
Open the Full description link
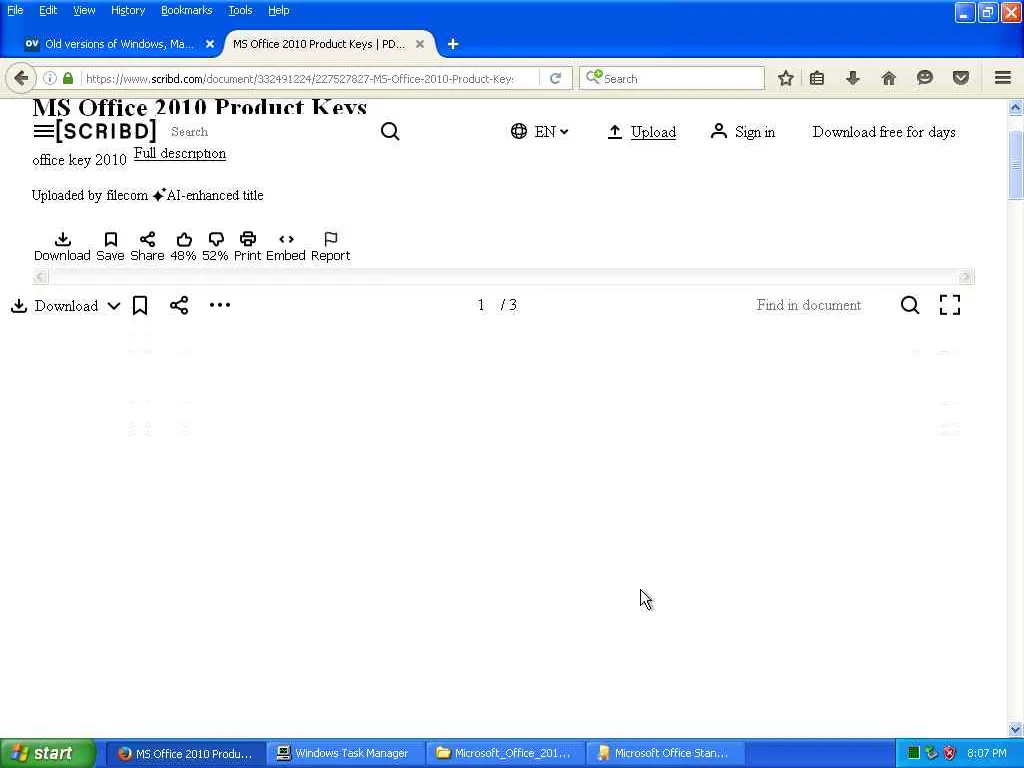tap(180, 153)
